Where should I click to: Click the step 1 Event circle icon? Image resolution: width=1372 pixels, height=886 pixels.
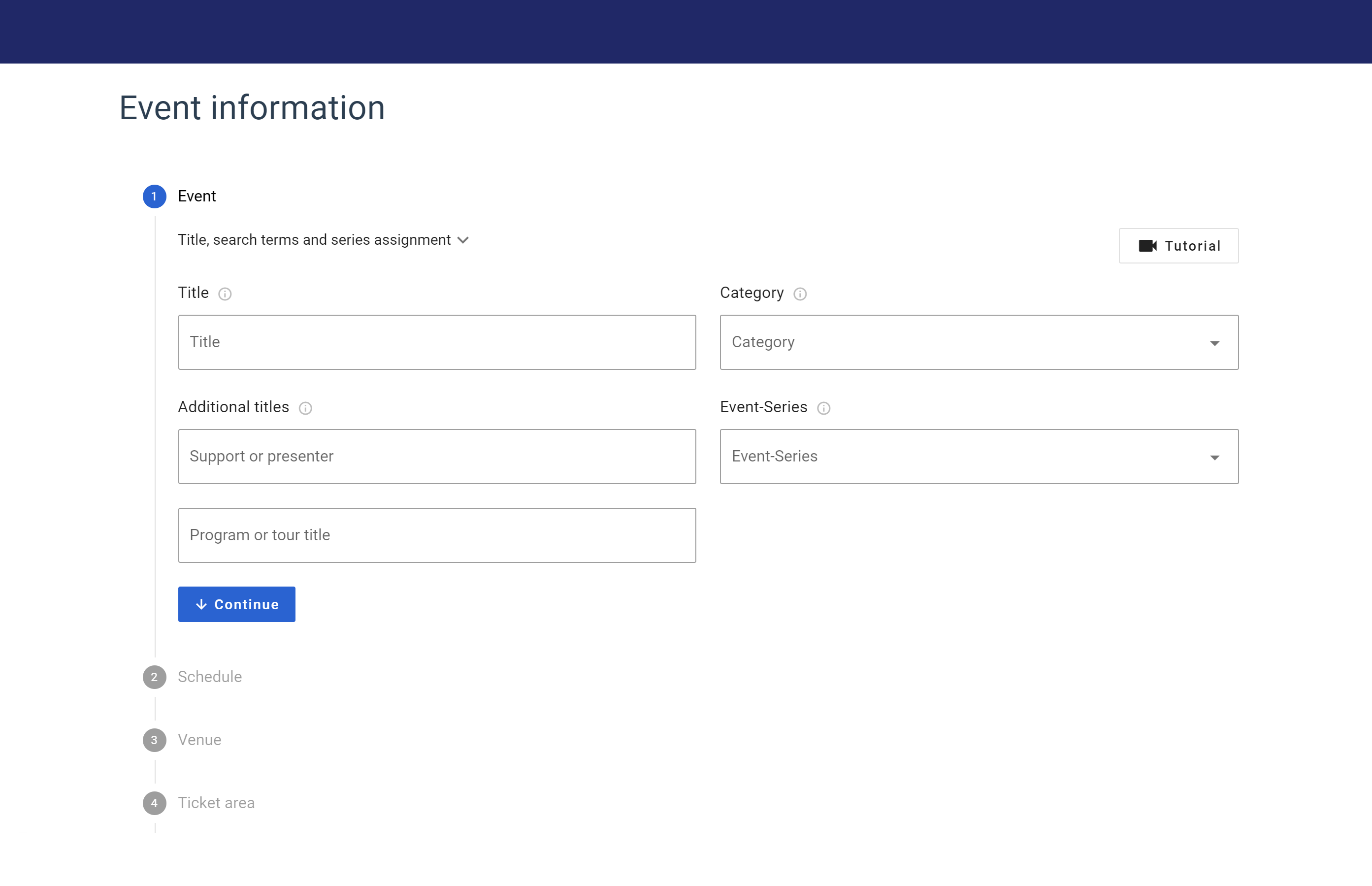point(154,196)
